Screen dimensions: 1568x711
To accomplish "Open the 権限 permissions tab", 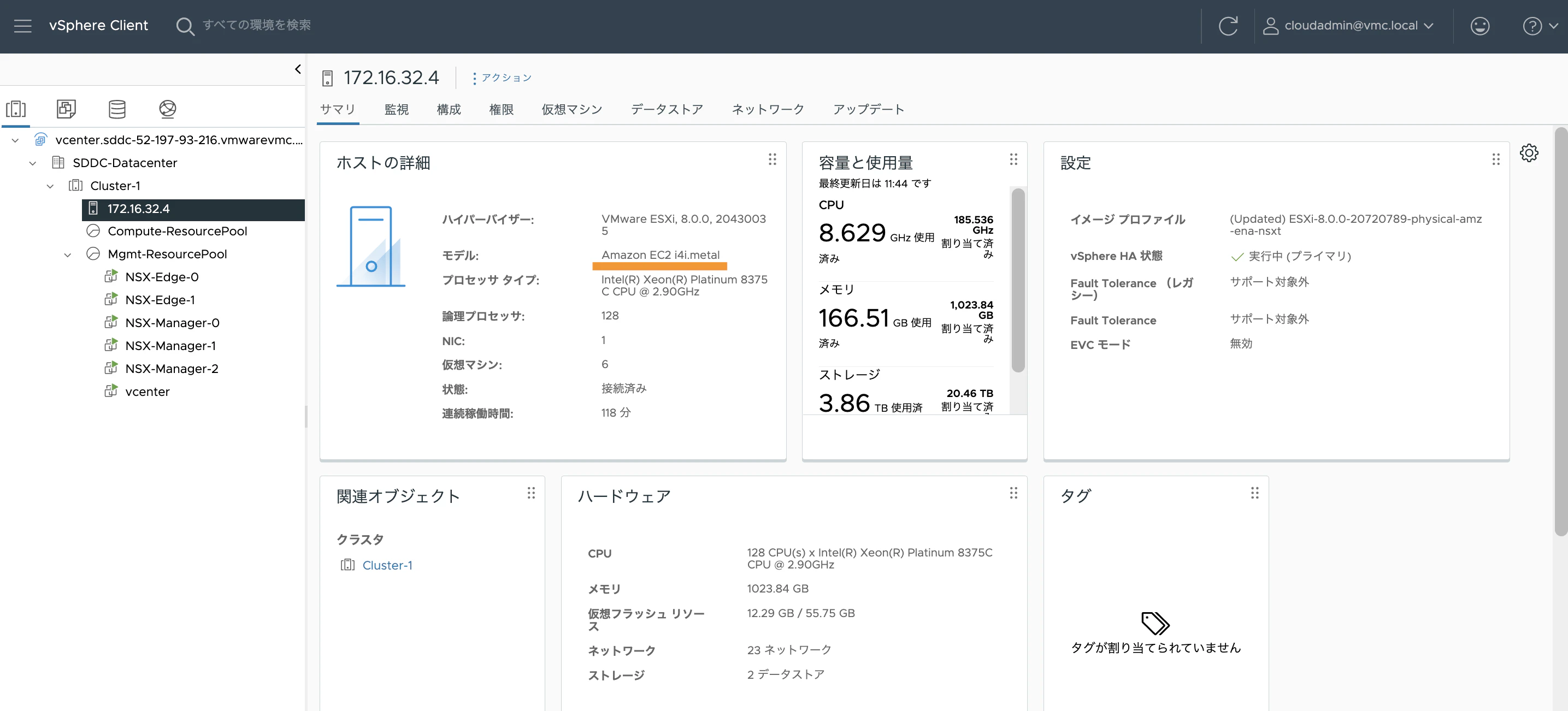I will point(501,109).
